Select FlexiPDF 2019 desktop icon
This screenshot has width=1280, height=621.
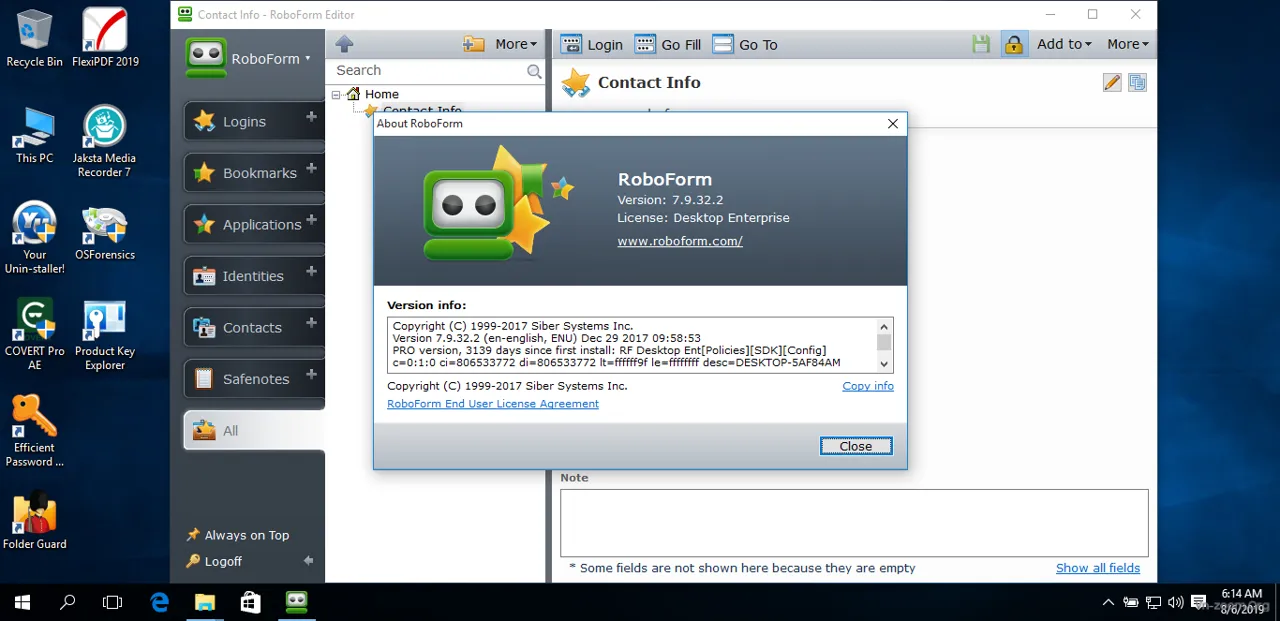(105, 38)
